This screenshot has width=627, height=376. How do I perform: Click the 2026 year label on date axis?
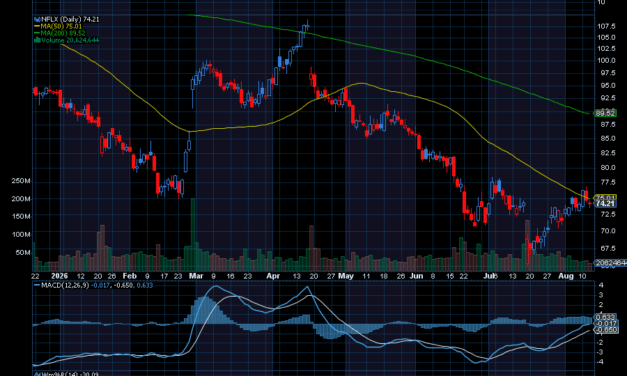tap(60, 276)
